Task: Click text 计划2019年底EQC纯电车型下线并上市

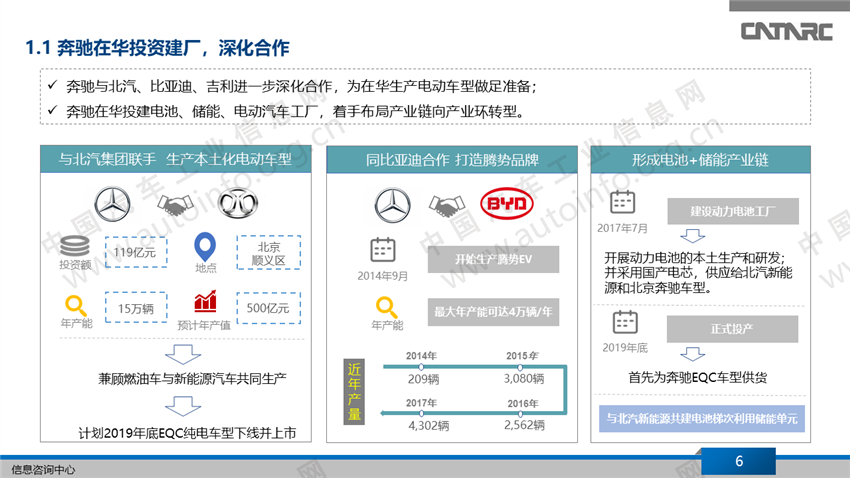Action: pos(188,433)
